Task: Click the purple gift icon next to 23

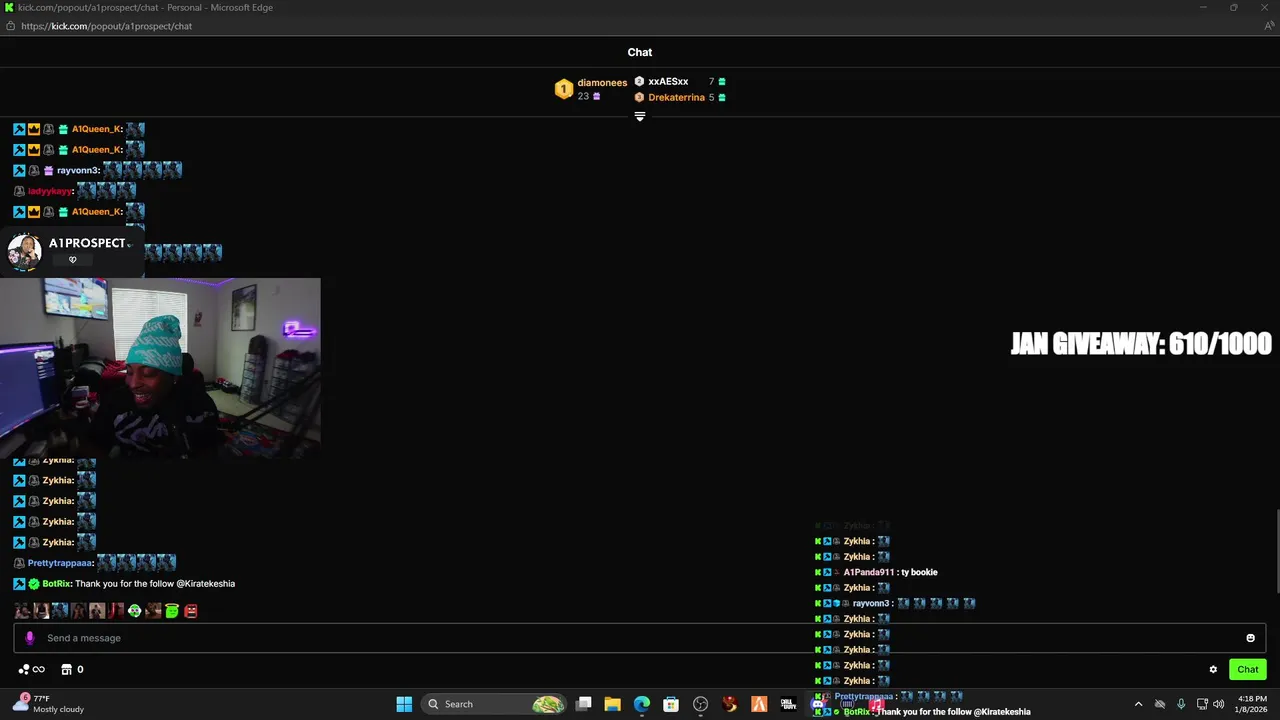Action: (x=597, y=97)
